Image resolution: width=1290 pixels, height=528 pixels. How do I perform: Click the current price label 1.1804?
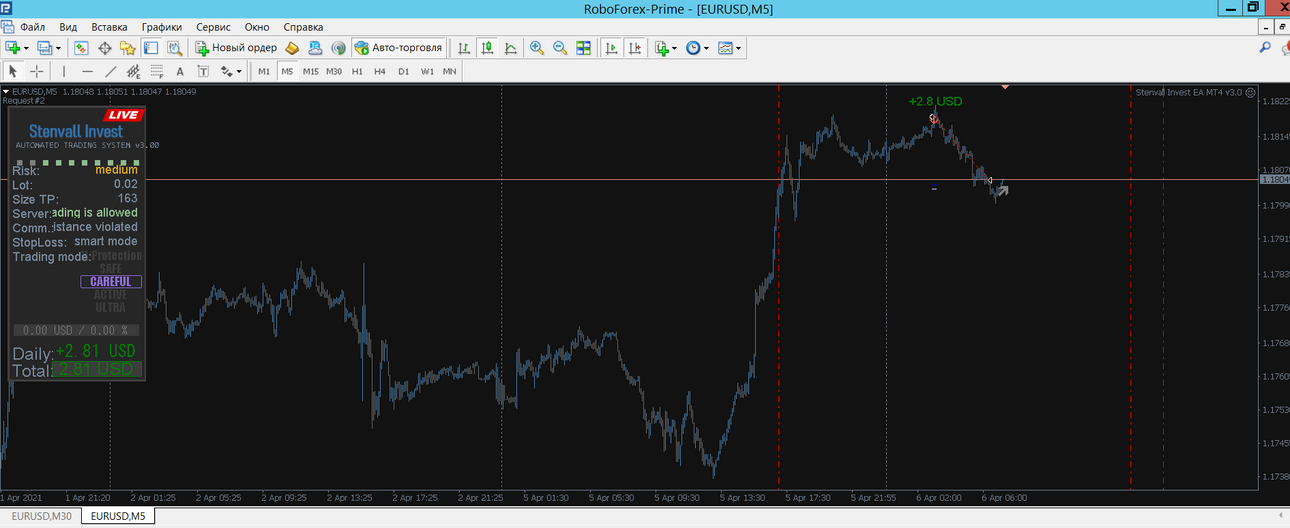pos(1275,180)
